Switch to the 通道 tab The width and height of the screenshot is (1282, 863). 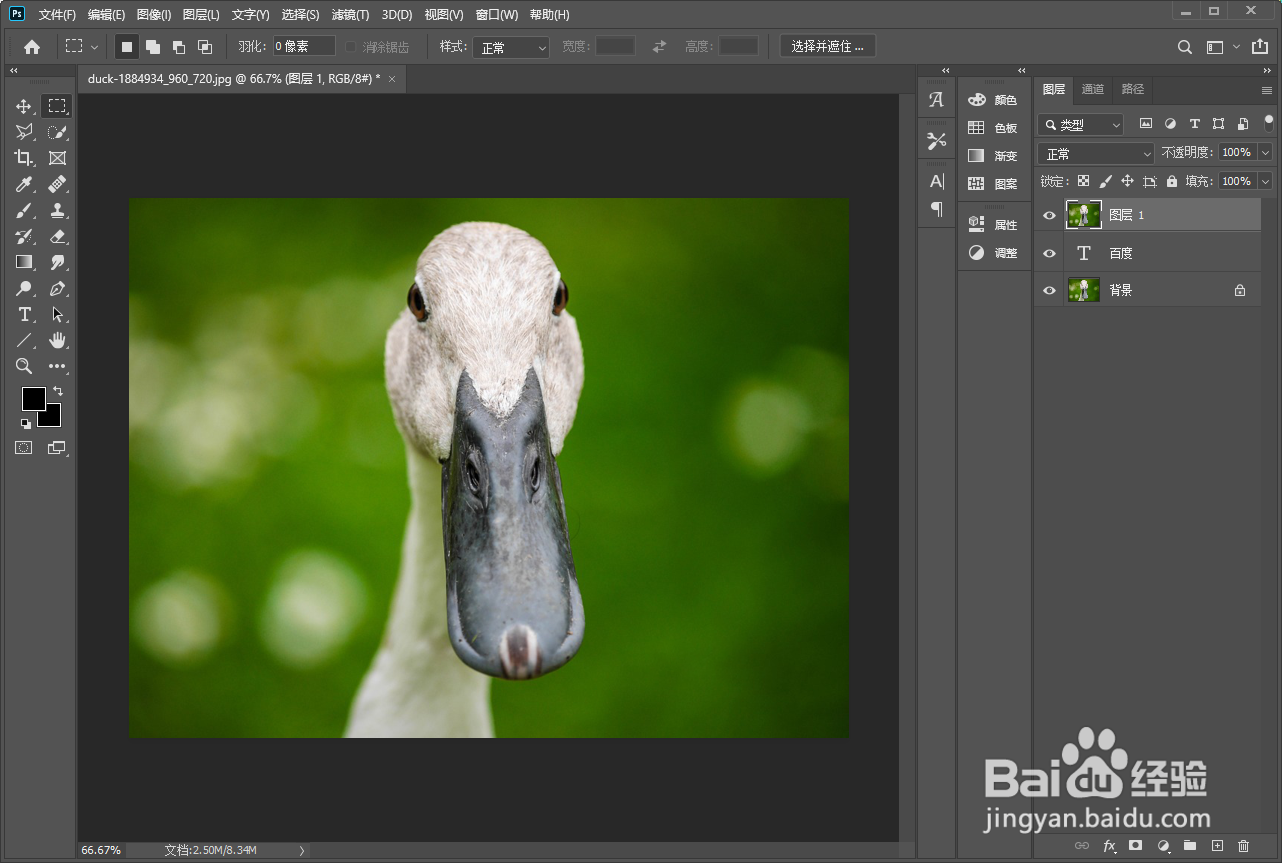pyautogui.click(x=1093, y=89)
